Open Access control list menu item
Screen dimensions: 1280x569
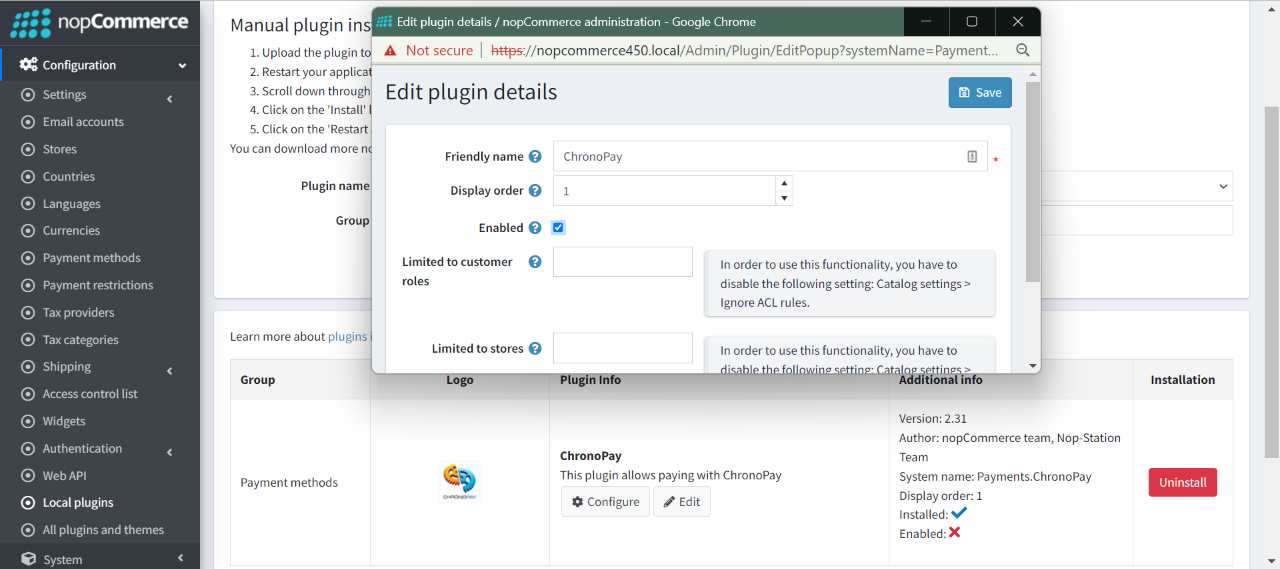pyautogui.click(x=90, y=394)
